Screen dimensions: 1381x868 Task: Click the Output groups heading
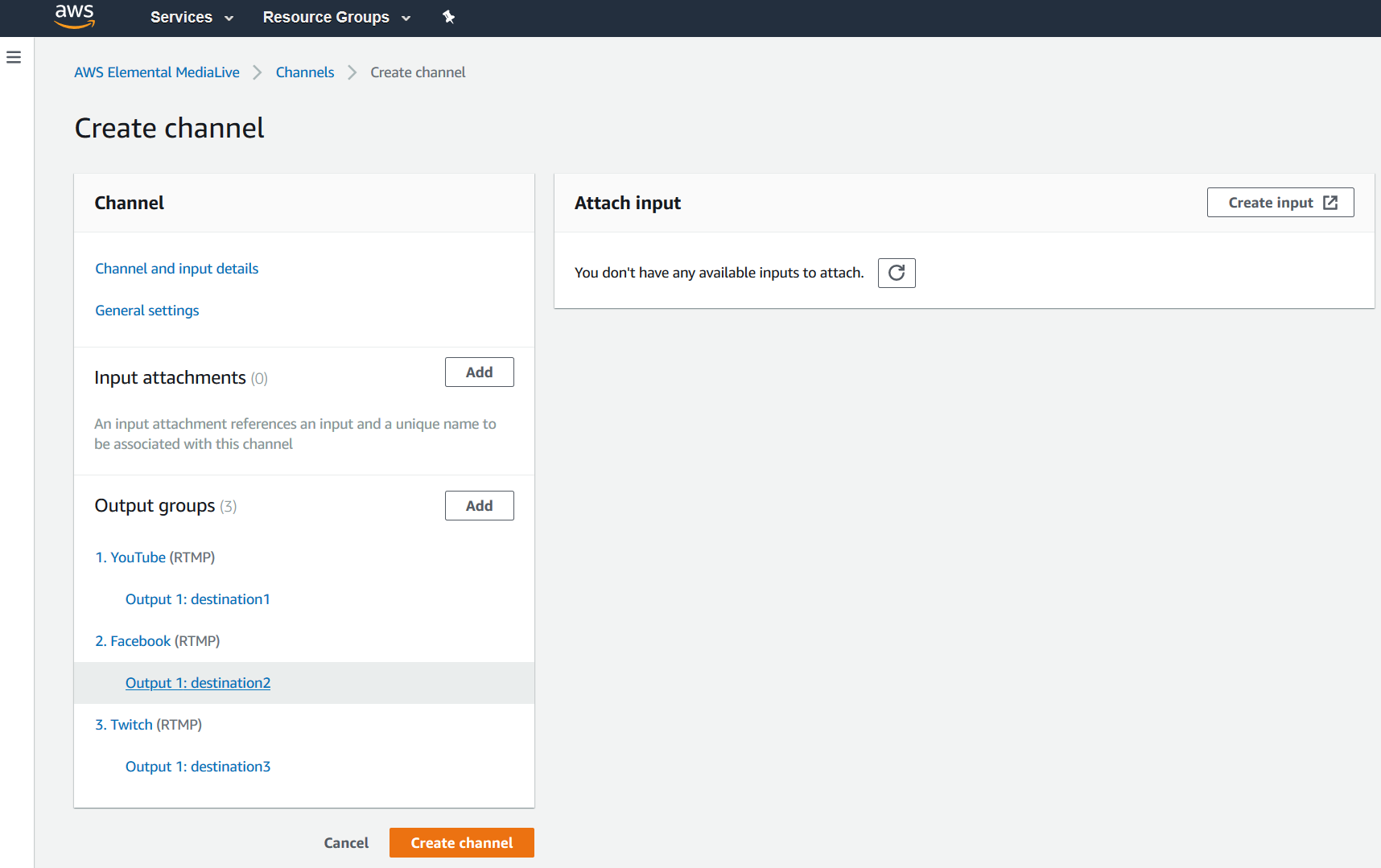[x=155, y=505]
